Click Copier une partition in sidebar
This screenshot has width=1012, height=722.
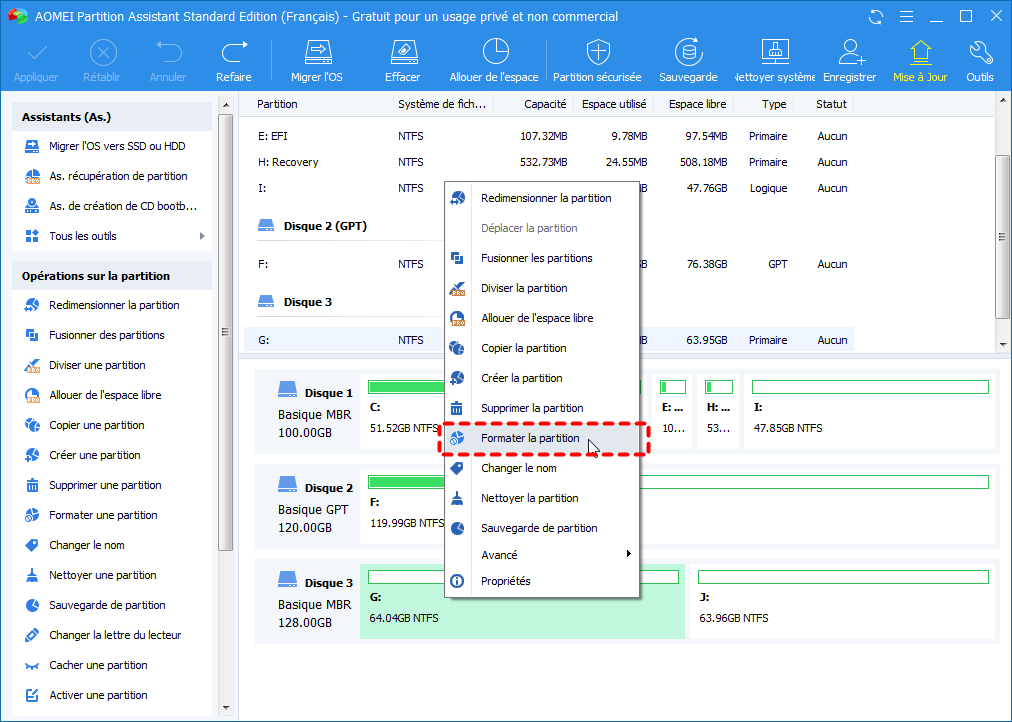point(112,425)
